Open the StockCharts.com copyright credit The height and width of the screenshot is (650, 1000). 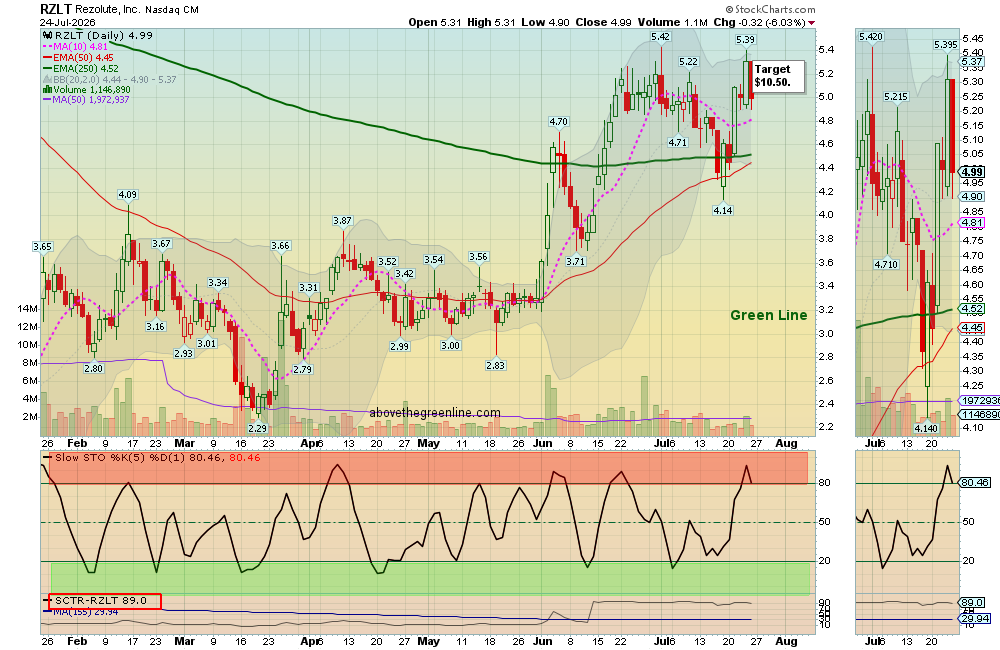[770, 9]
